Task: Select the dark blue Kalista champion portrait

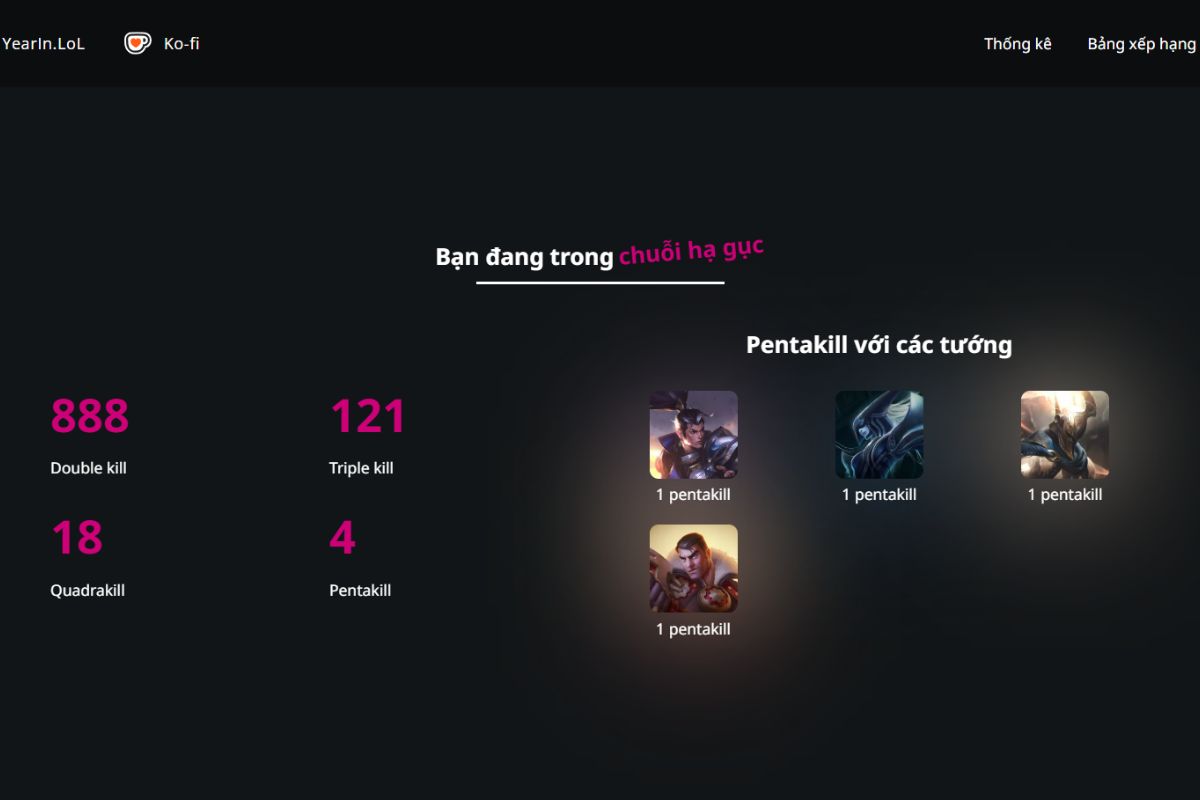Action: pyautogui.click(x=879, y=435)
